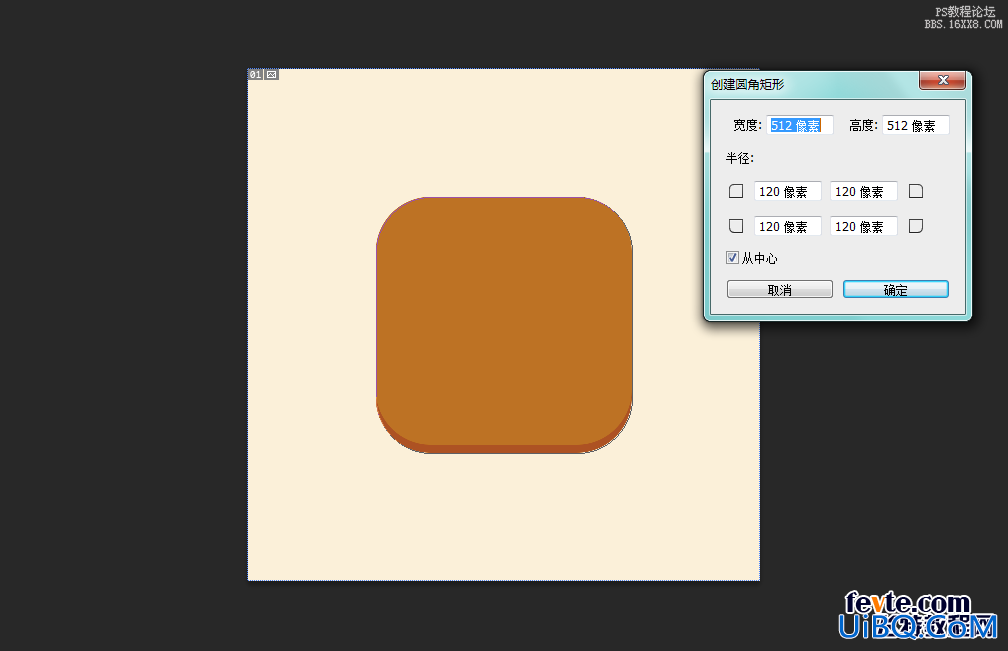Click the bottom-right corner radius icon
The image size is (1008, 651).
coord(916,226)
